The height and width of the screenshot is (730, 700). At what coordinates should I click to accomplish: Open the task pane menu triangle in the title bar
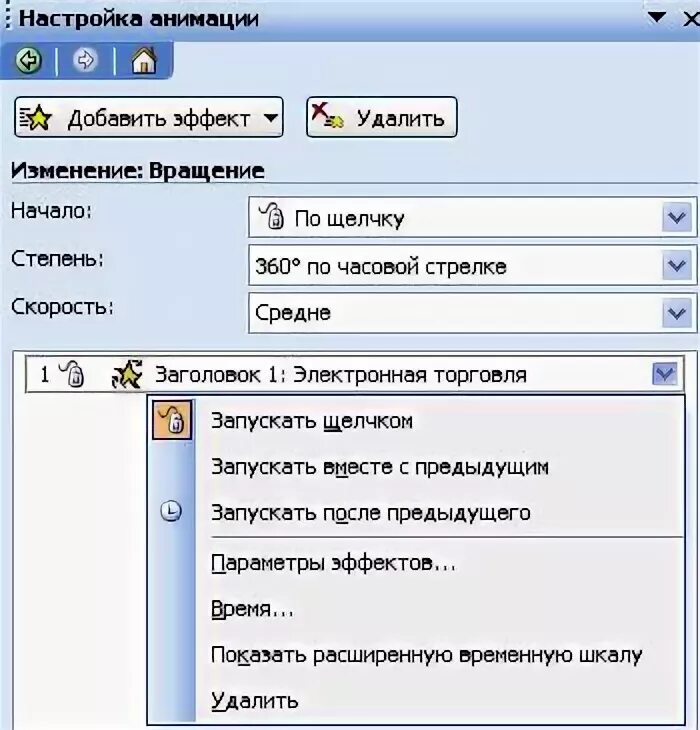[x=657, y=17]
